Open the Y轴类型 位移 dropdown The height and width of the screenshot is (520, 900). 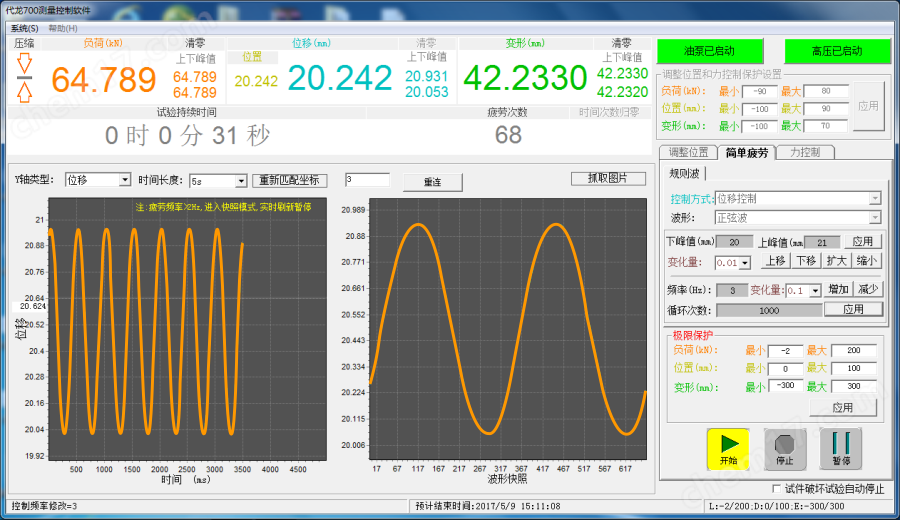pos(125,180)
